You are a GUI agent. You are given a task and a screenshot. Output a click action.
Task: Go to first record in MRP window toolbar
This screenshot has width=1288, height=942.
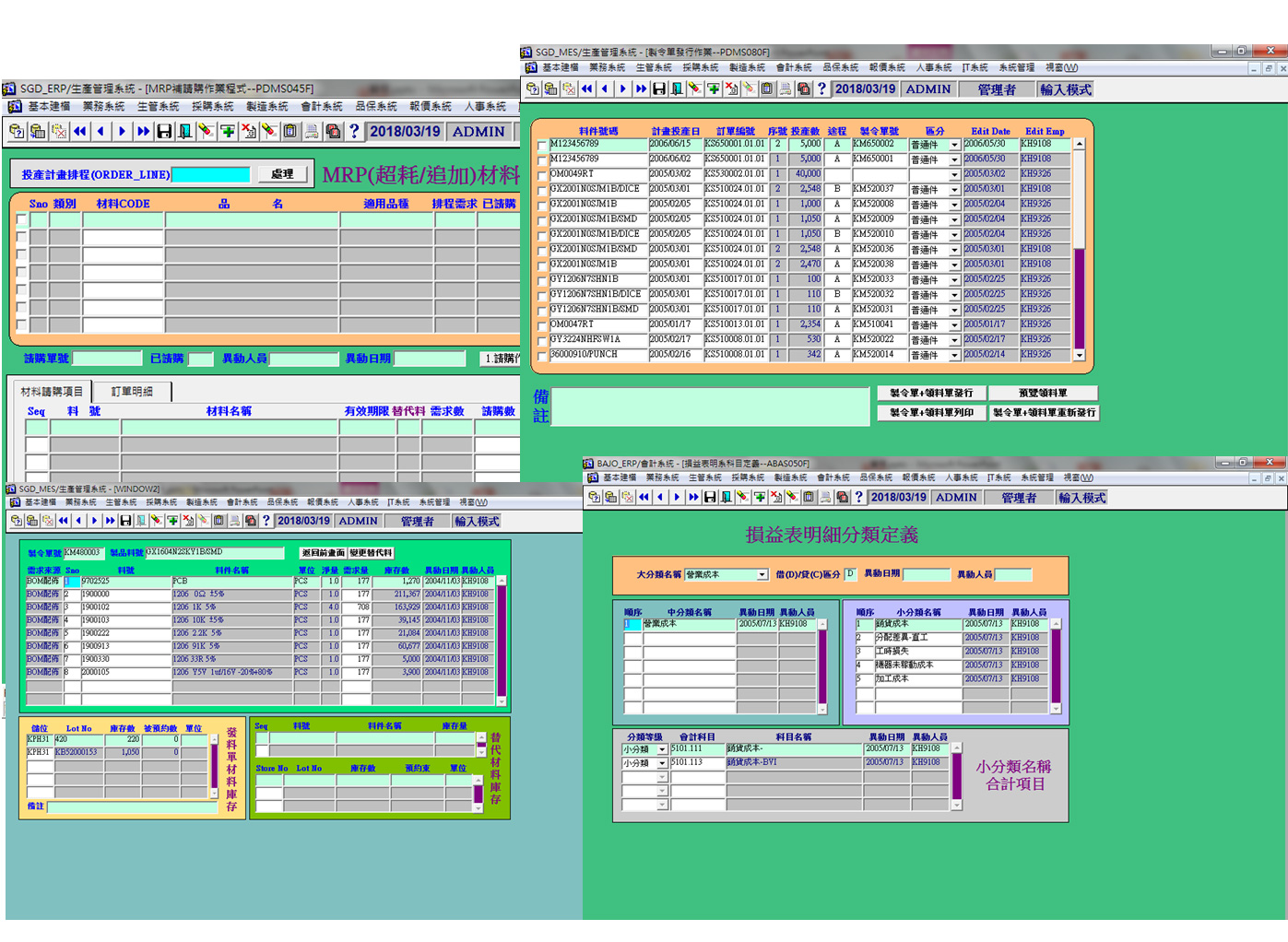coord(80,132)
